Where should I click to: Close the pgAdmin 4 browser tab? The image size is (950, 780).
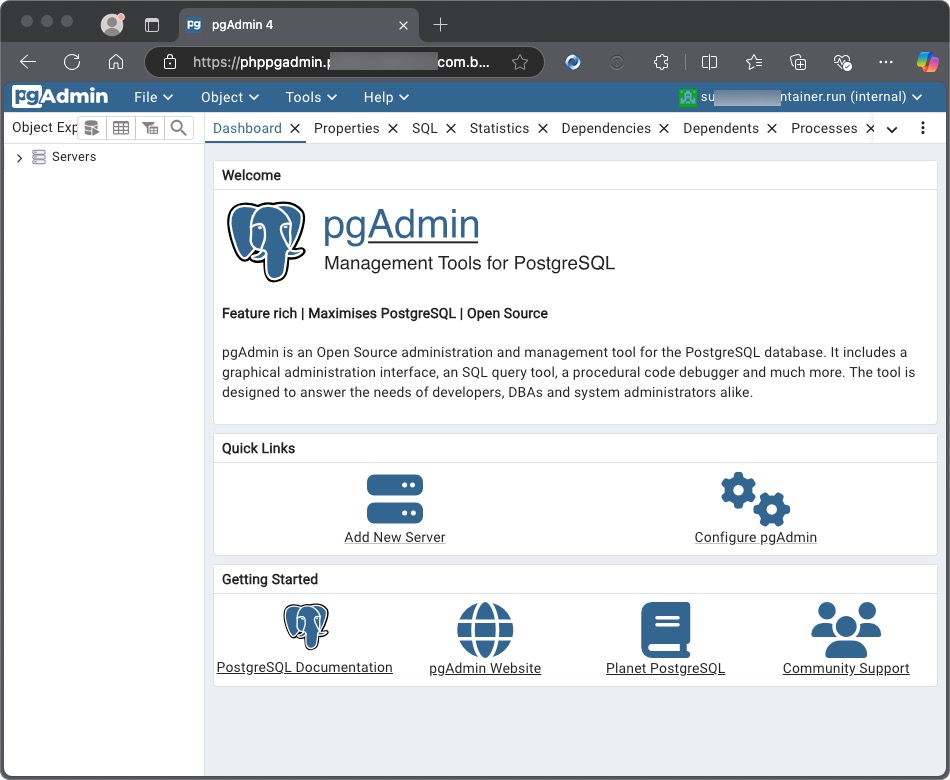pos(404,25)
